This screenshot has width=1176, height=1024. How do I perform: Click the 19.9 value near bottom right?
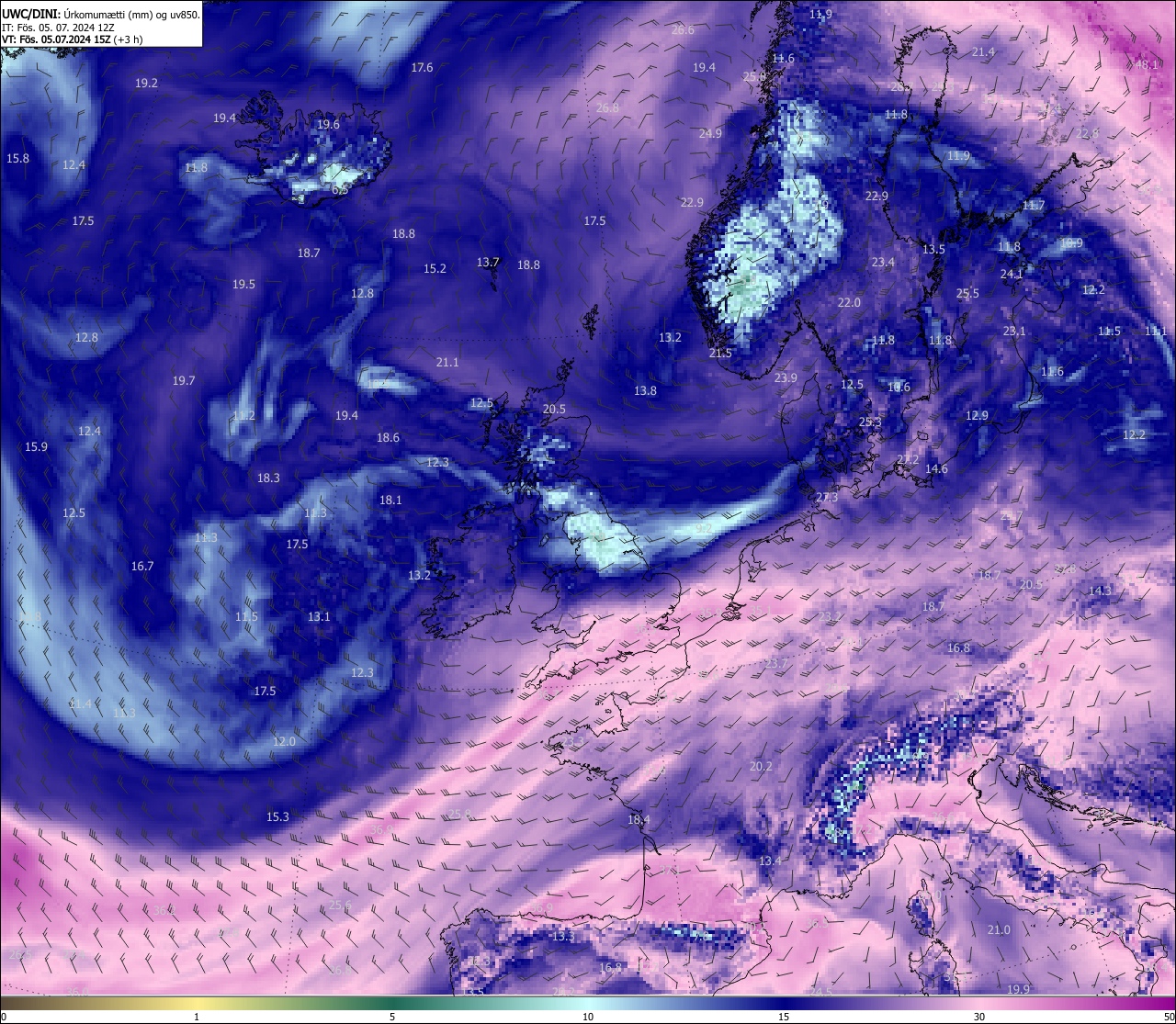coord(1018,988)
